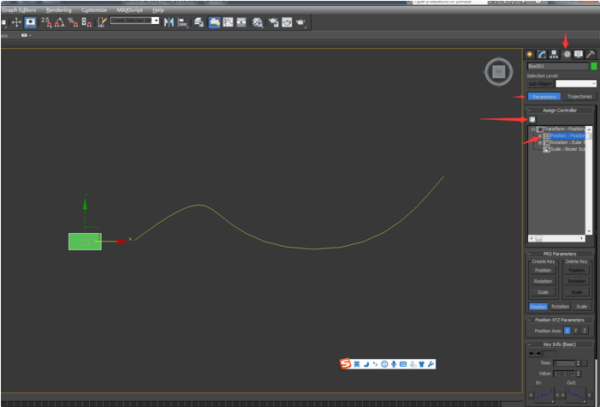Open the Help menu

tap(158, 10)
